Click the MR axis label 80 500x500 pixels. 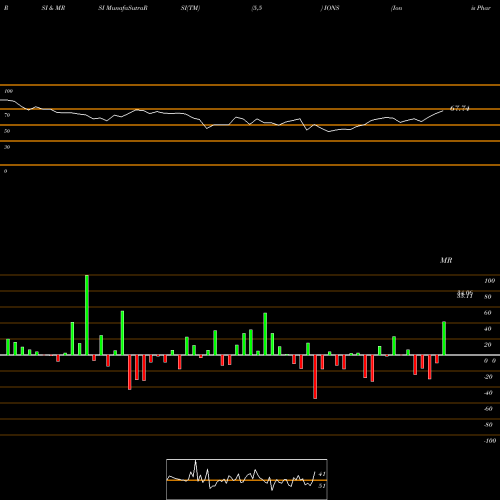tap(488, 297)
